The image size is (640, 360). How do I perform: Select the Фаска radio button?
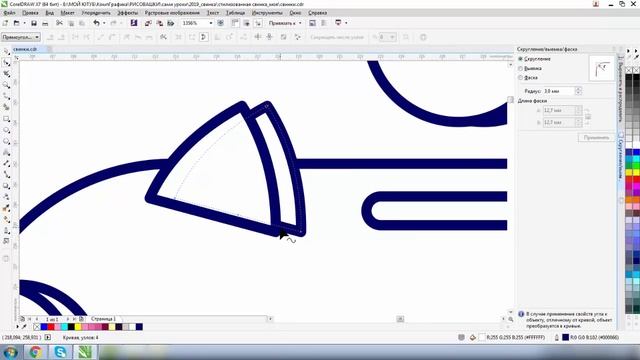click(520, 77)
